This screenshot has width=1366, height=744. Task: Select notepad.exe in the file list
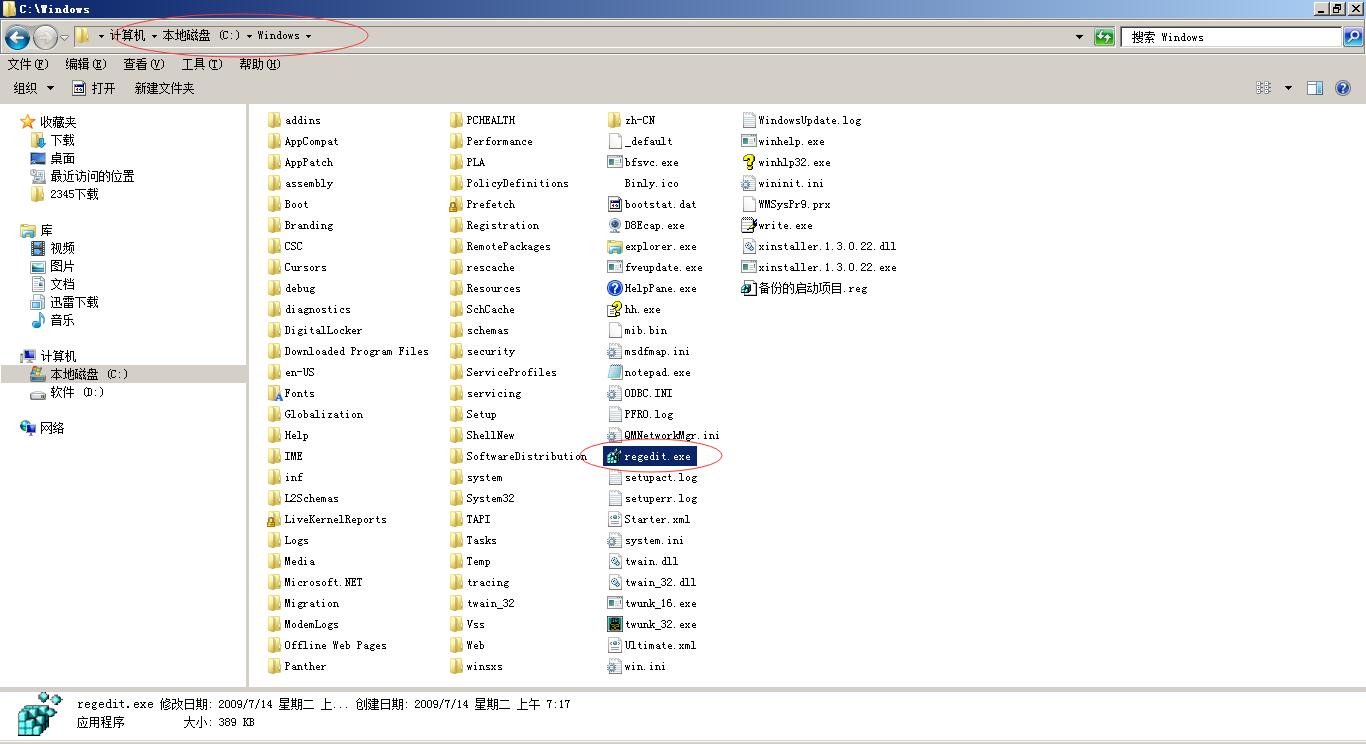click(x=656, y=372)
